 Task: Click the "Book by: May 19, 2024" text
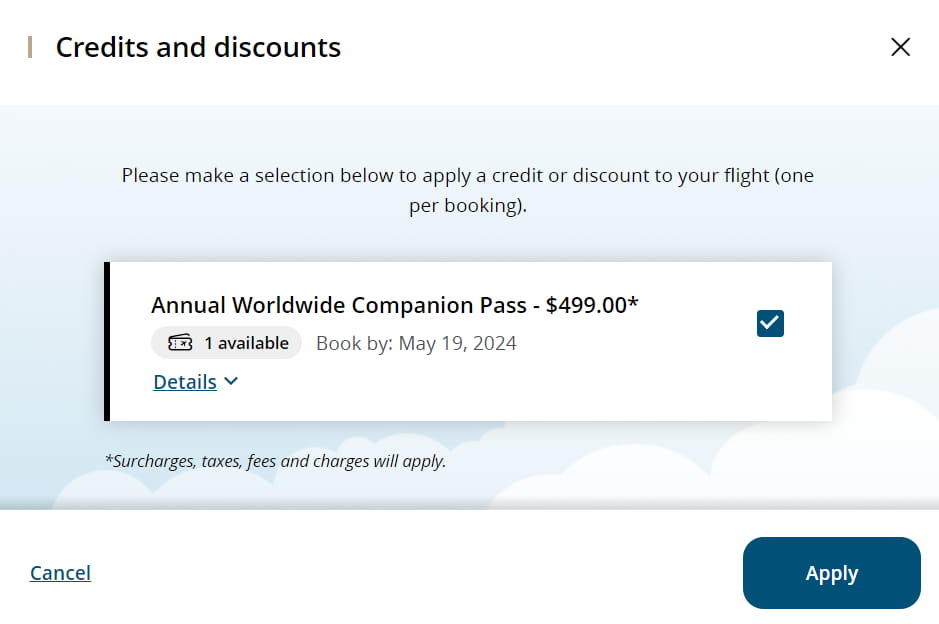point(416,343)
